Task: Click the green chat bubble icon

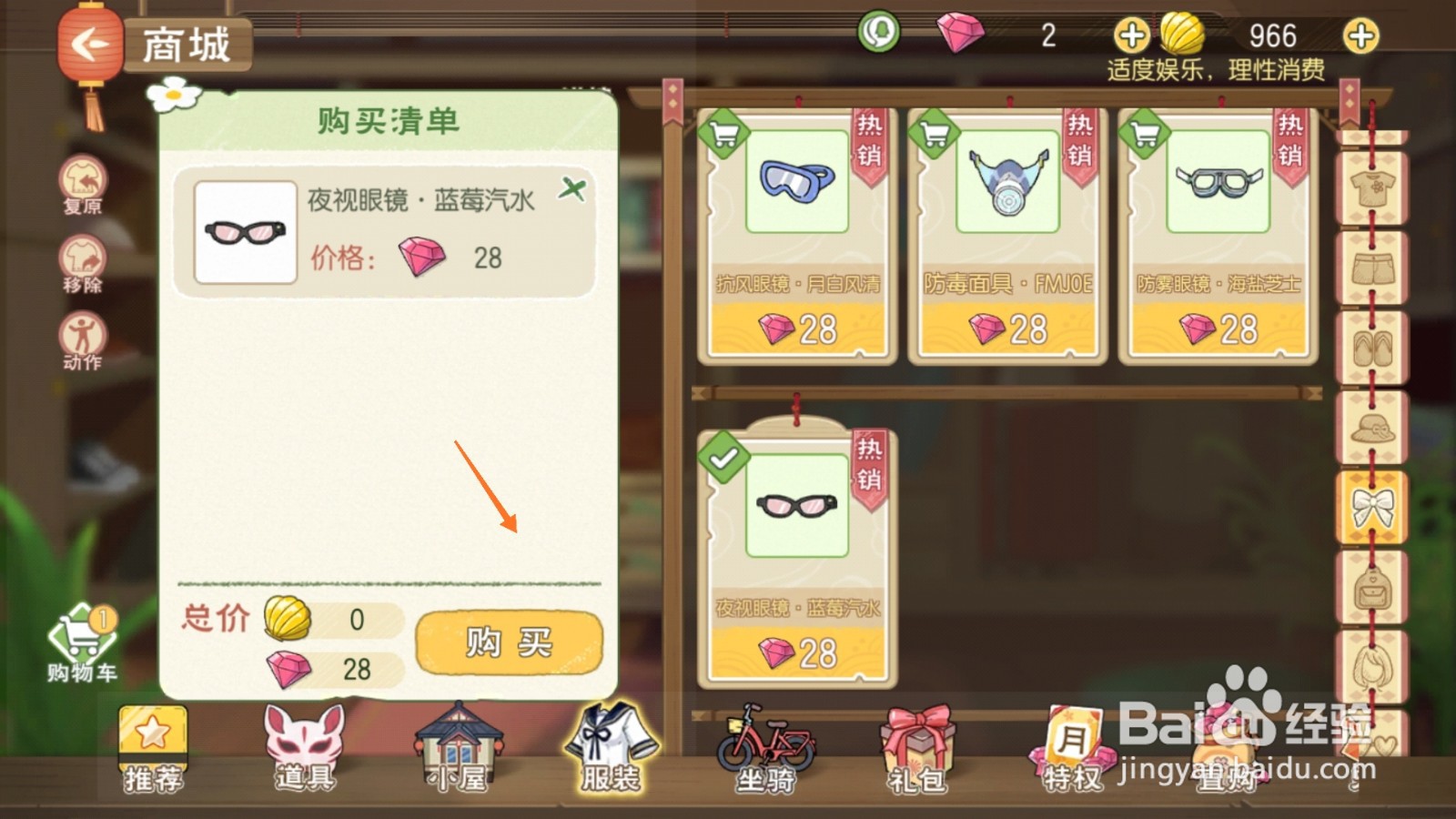Action: (878, 33)
